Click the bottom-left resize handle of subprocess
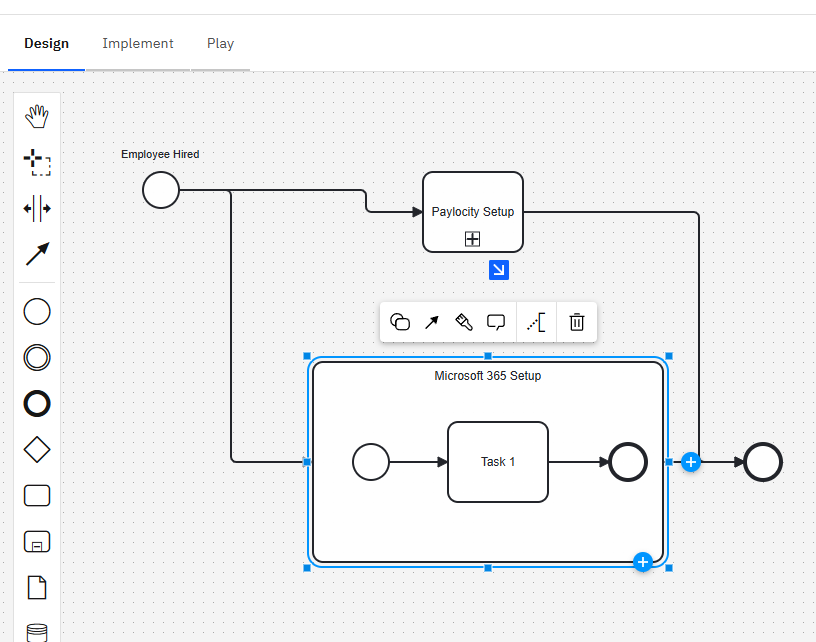Viewport: 816px width, 642px height. click(307, 568)
